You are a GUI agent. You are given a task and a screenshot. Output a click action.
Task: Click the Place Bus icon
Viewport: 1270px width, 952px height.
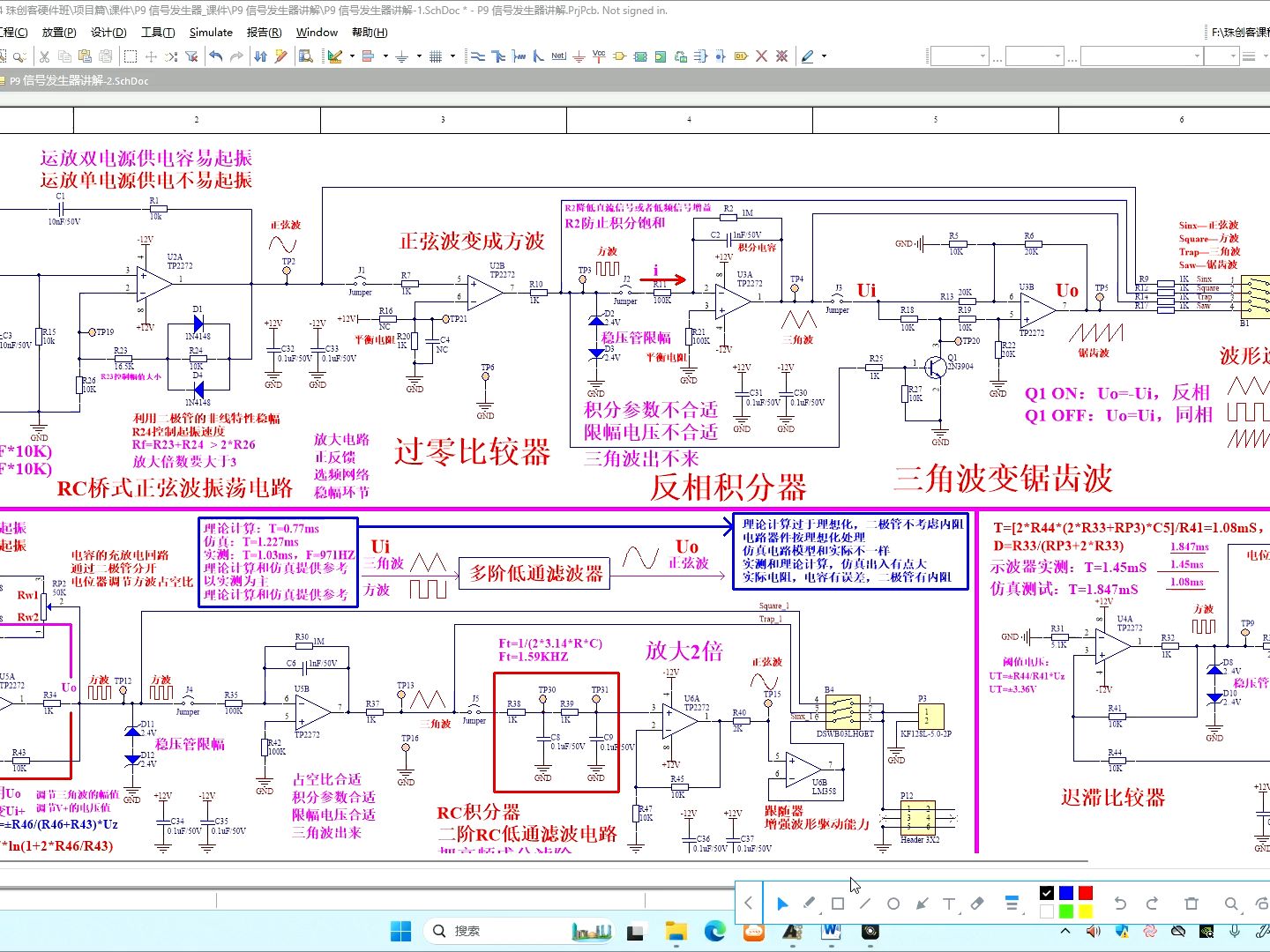[x=498, y=56]
